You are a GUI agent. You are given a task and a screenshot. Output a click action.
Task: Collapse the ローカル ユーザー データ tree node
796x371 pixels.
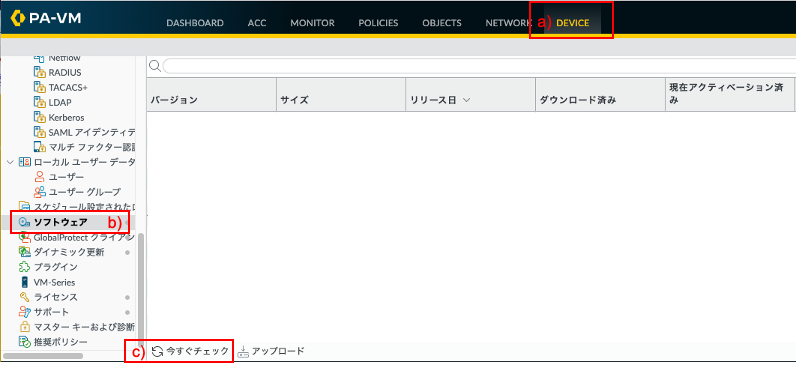click(x=10, y=162)
